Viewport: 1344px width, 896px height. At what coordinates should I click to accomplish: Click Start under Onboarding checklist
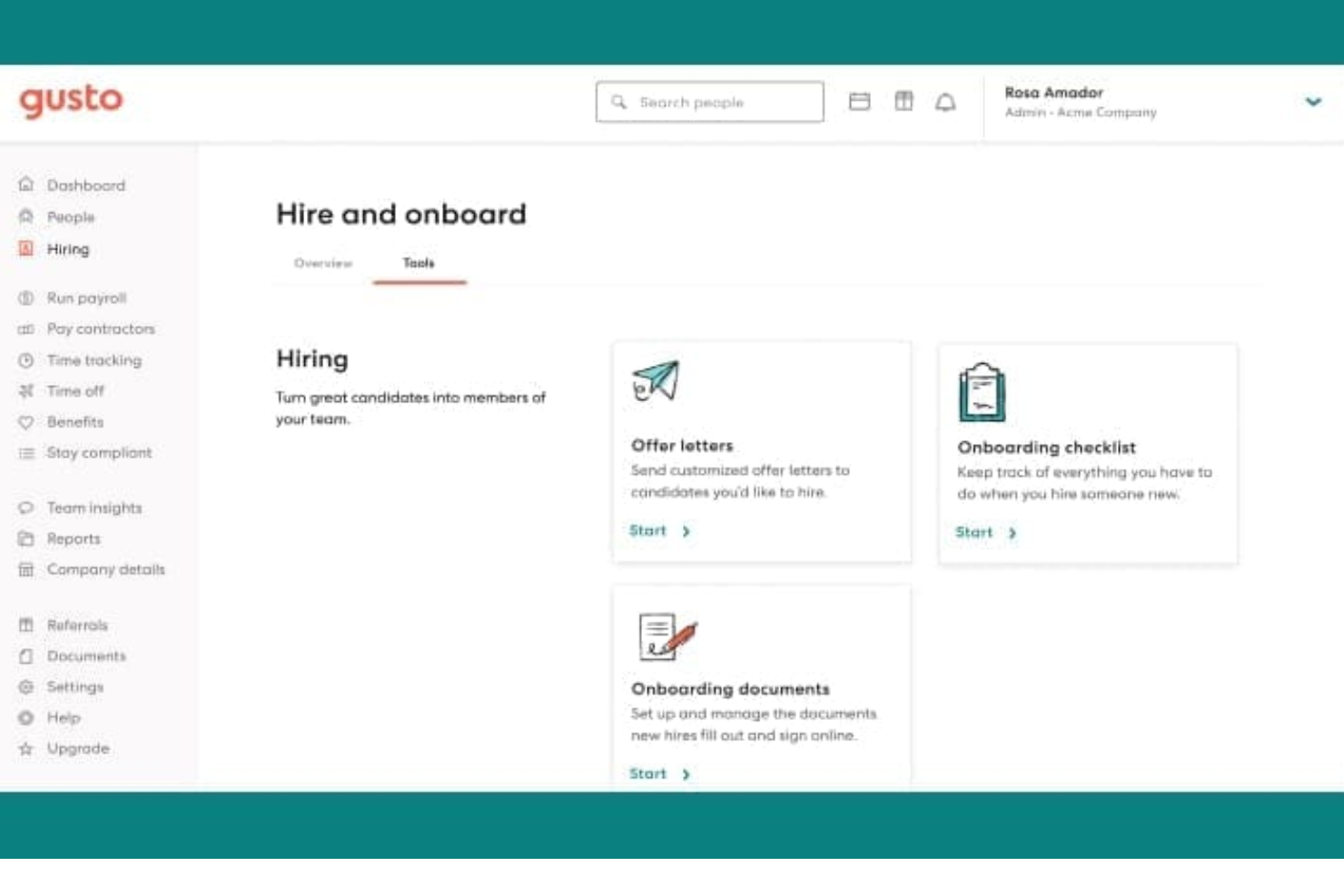(973, 532)
